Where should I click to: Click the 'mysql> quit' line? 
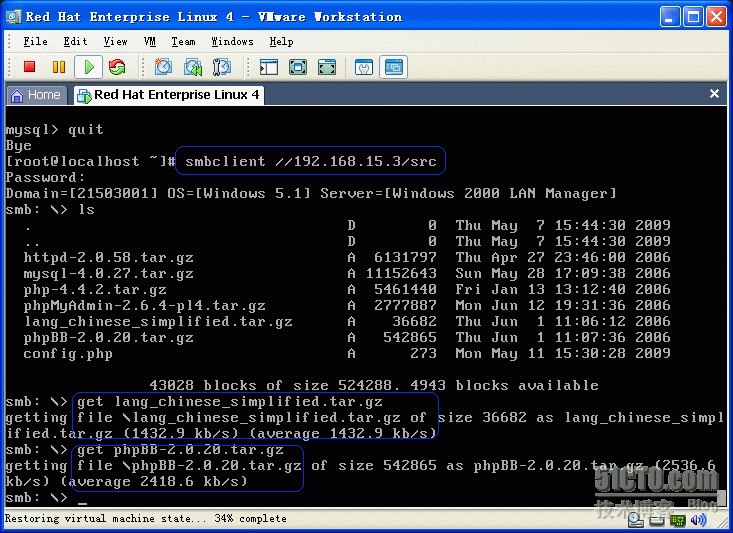pos(54,130)
